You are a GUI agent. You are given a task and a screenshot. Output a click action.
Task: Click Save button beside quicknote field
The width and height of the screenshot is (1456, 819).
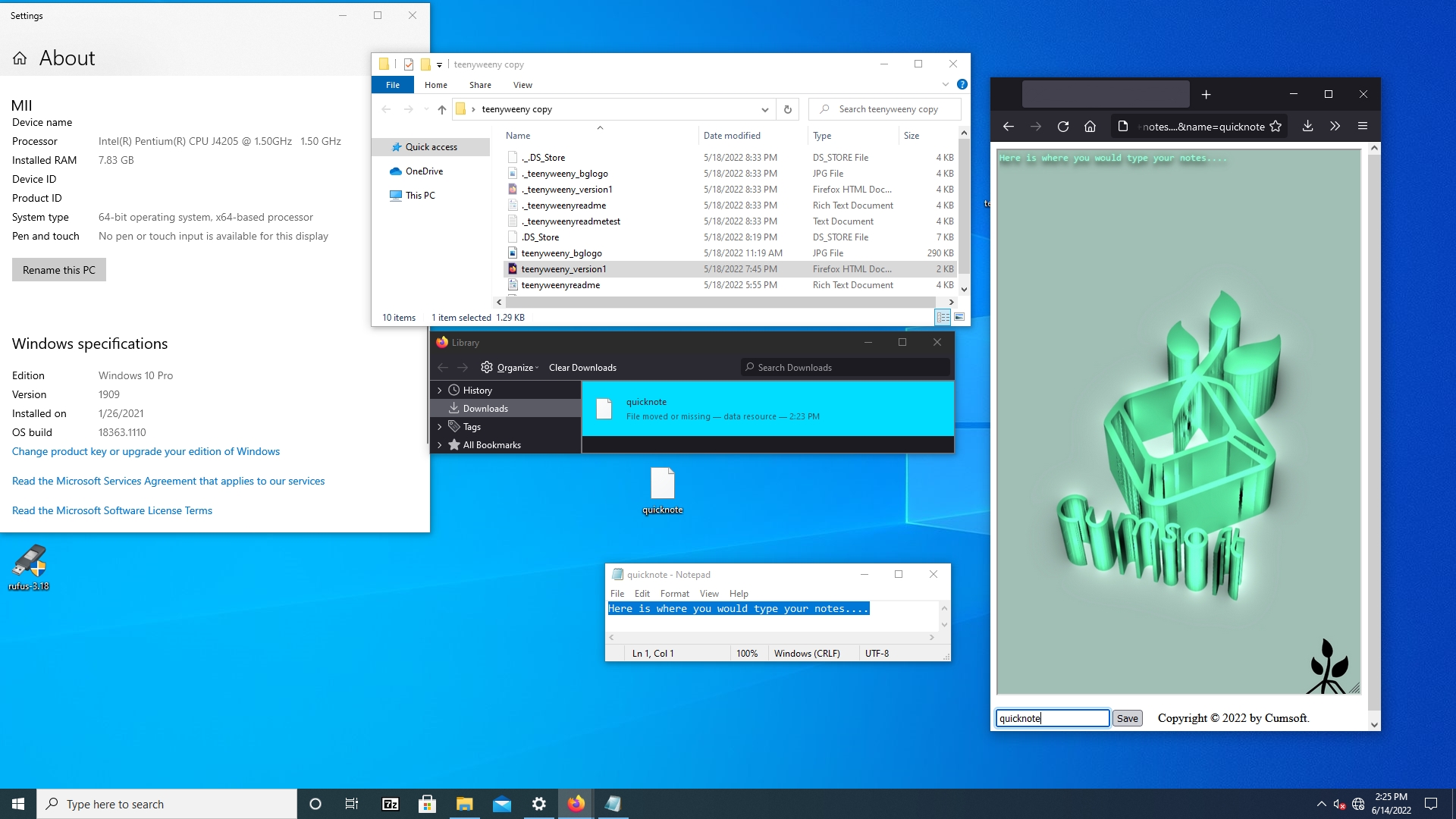point(1127,718)
